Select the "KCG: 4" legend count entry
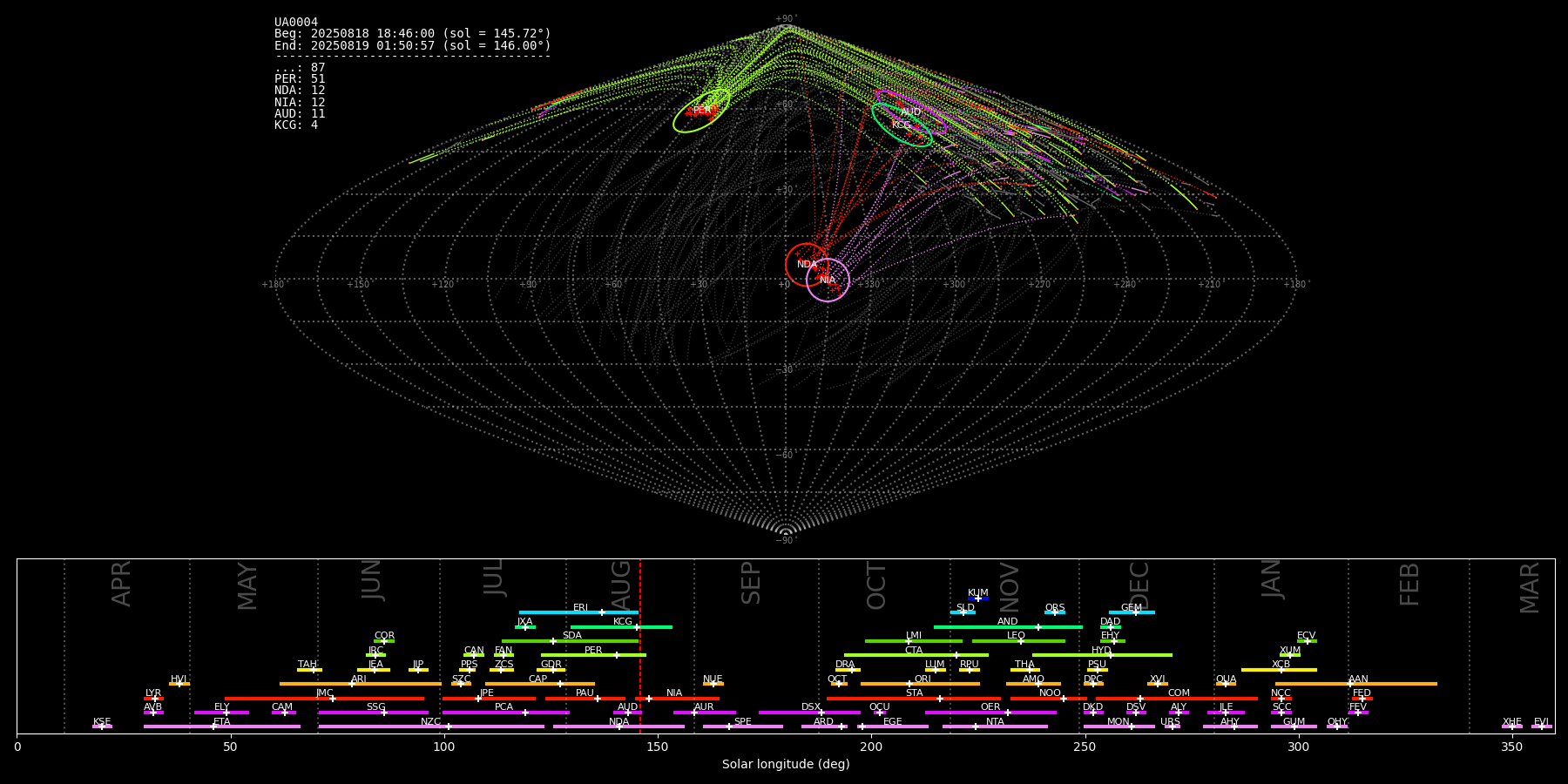This screenshot has height=784, width=1568. tap(296, 125)
